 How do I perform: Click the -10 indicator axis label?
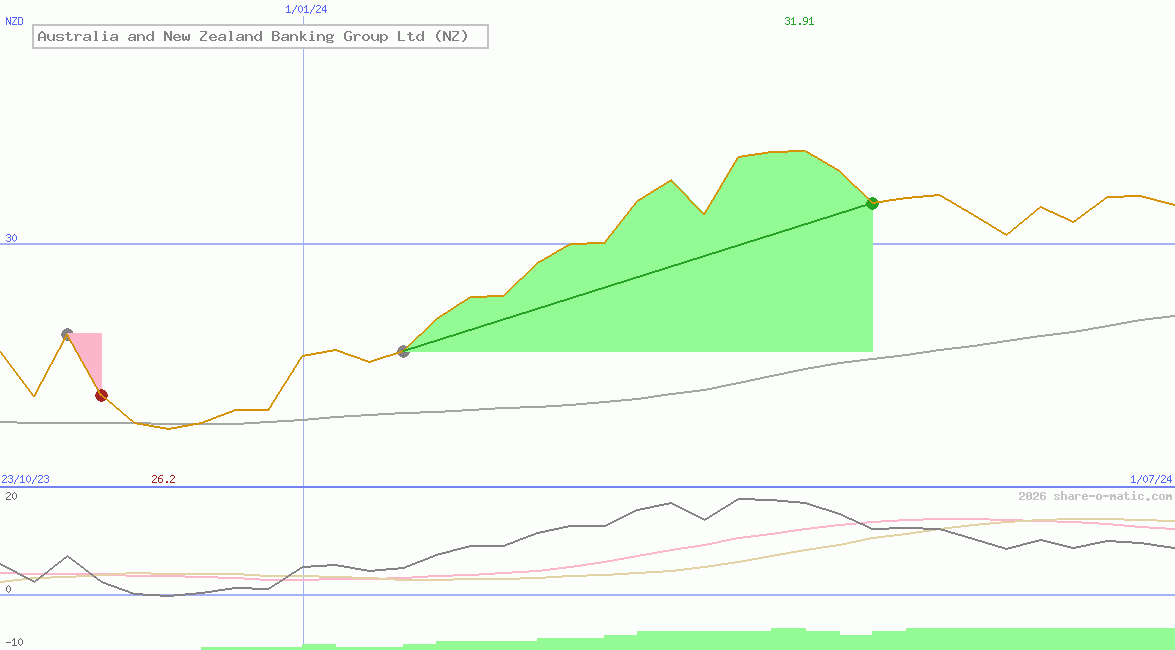[14, 643]
